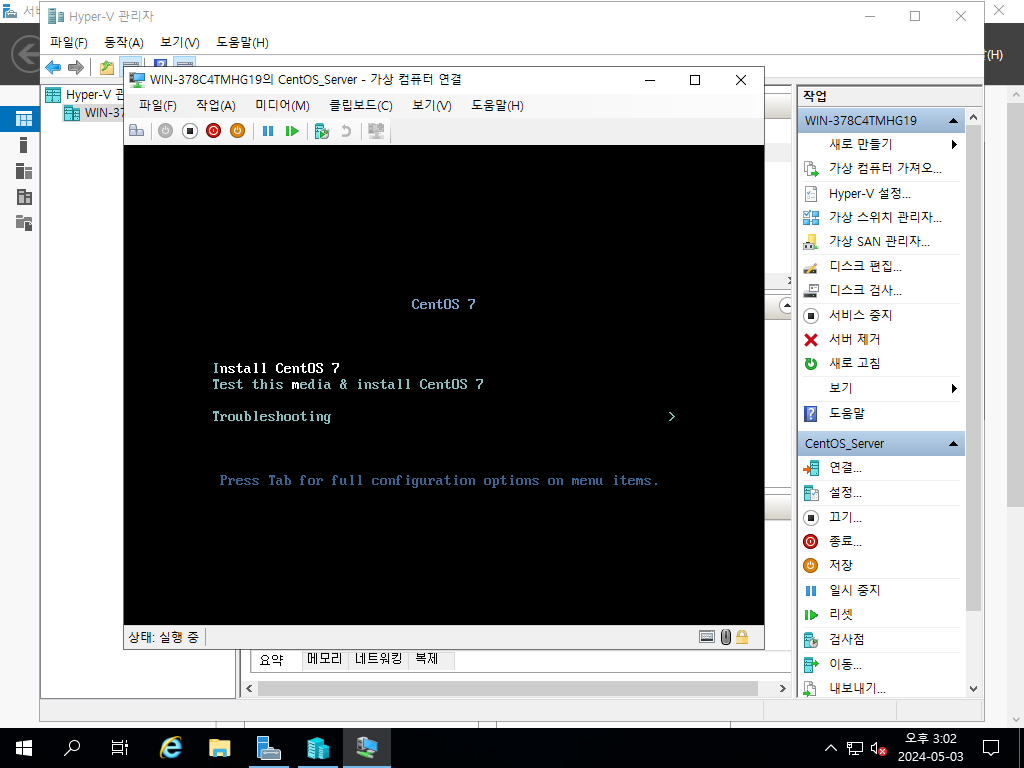Screen dimensions: 1024x768
Task: Click the red Shut Down toolbar icon
Action: pyautogui.click(x=214, y=131)
